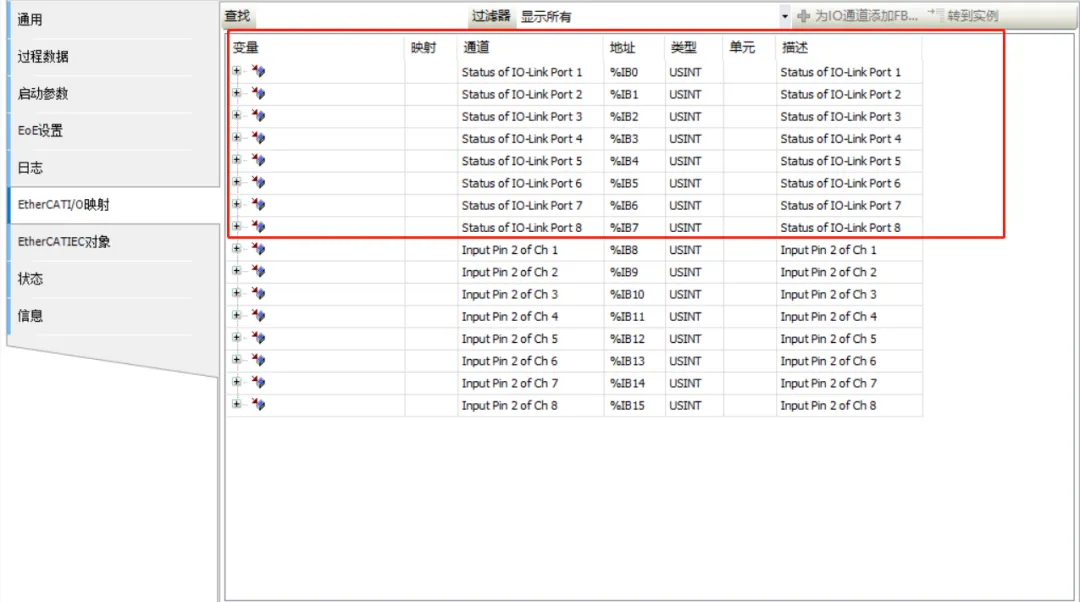Click the 地址 column header
The height and width of the screenshot is (602, 1080).
623,47
